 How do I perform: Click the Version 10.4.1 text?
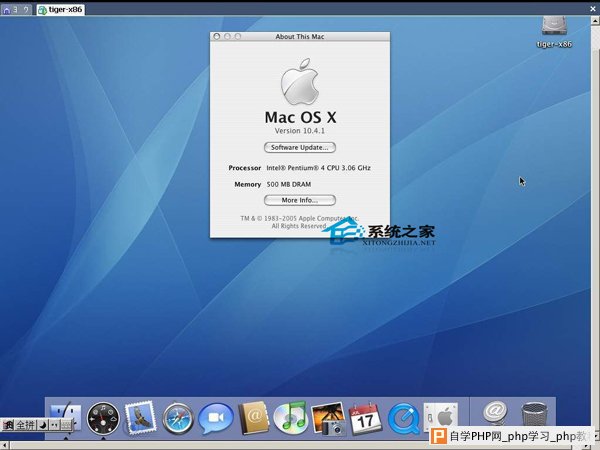[300, 130]
